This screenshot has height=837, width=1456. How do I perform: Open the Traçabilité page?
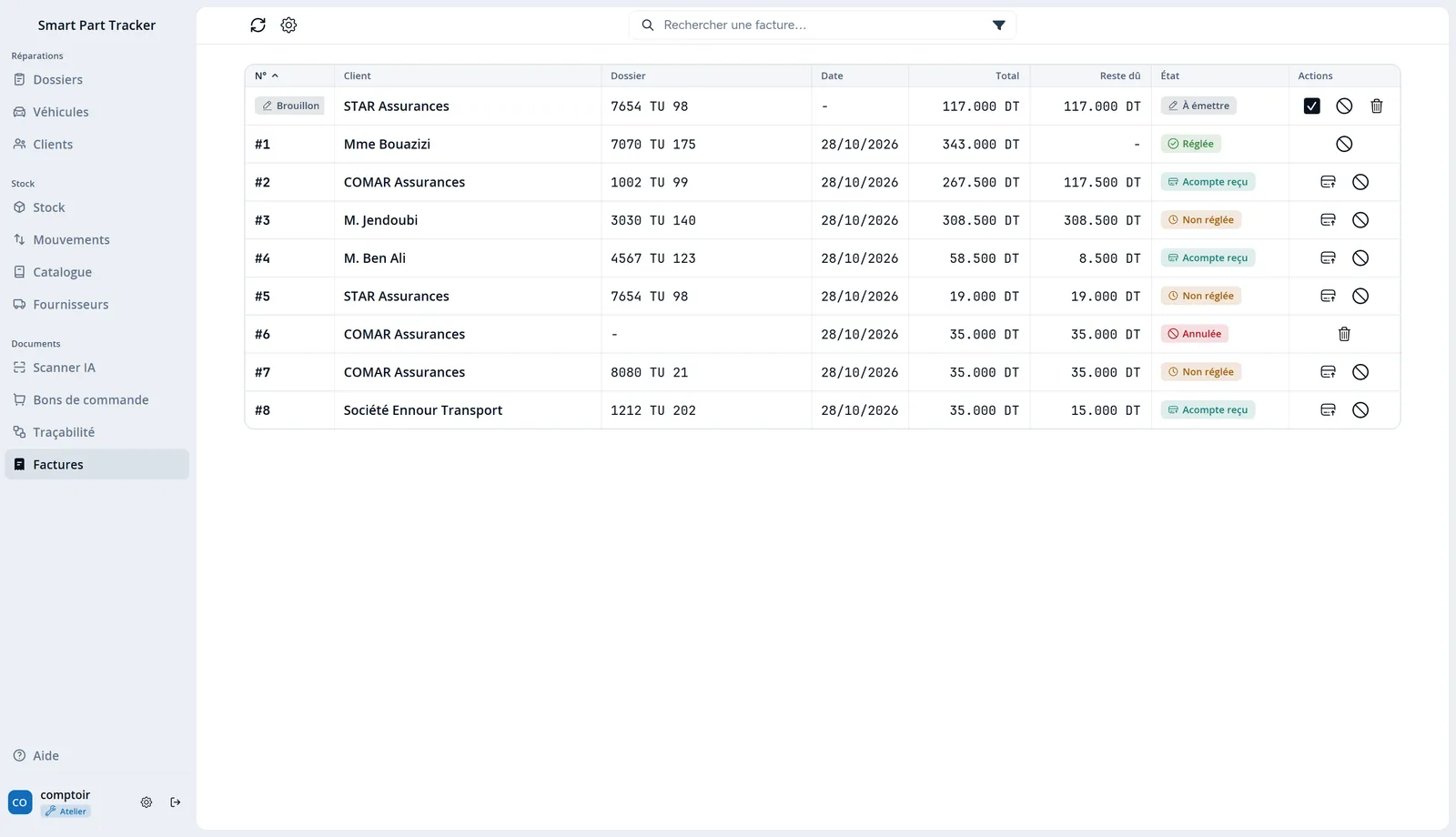(x=97, y=432)
